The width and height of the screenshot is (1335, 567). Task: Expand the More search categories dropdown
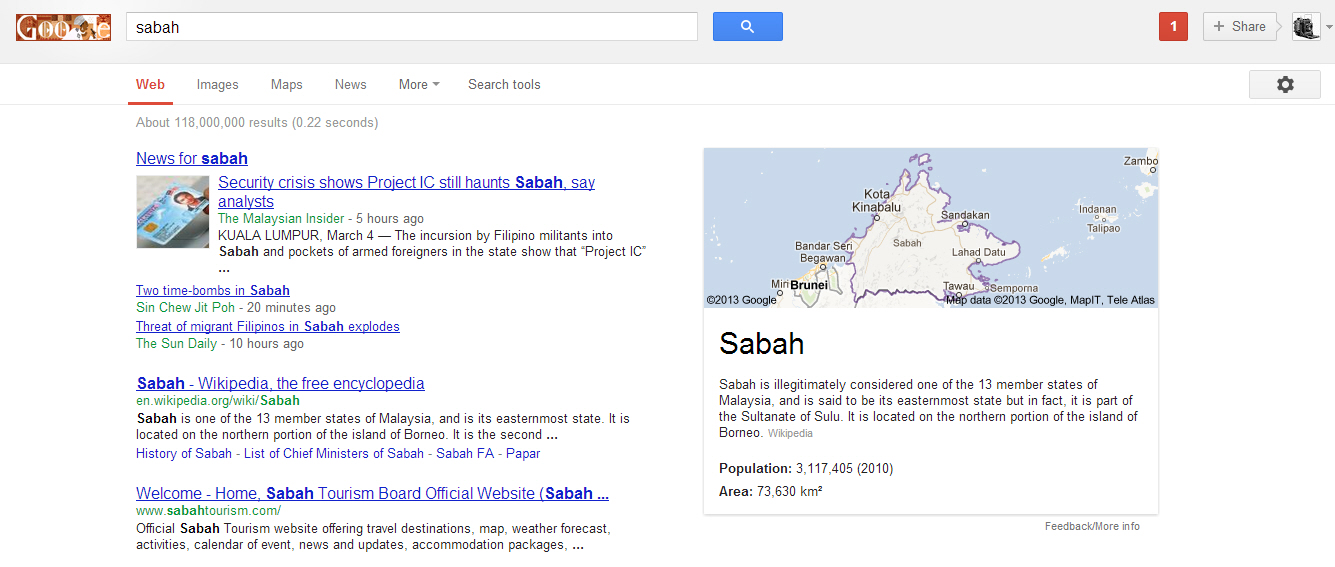click(418, 85)
